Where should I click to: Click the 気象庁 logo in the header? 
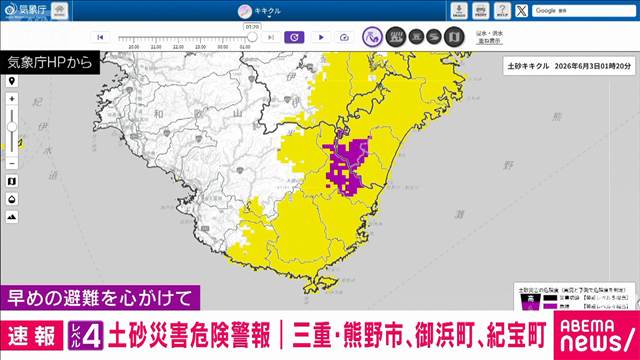[x=25, y=10]
